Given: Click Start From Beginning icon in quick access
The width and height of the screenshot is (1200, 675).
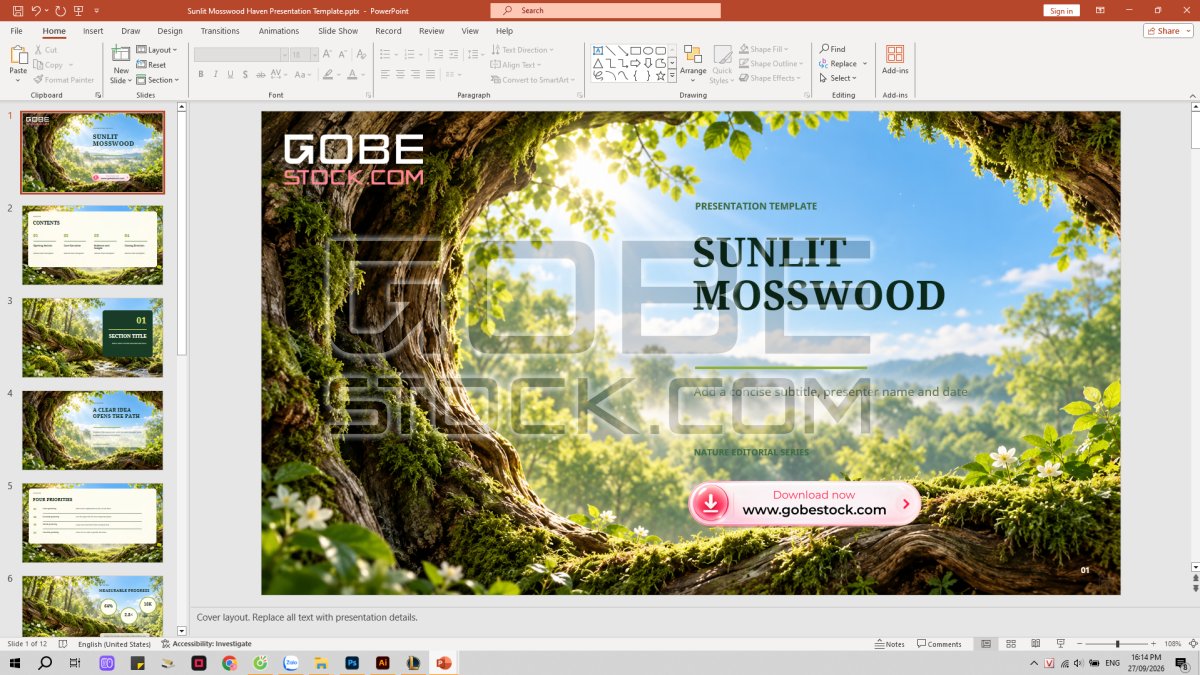Looking at the screenshot, I should click(79, 10).
